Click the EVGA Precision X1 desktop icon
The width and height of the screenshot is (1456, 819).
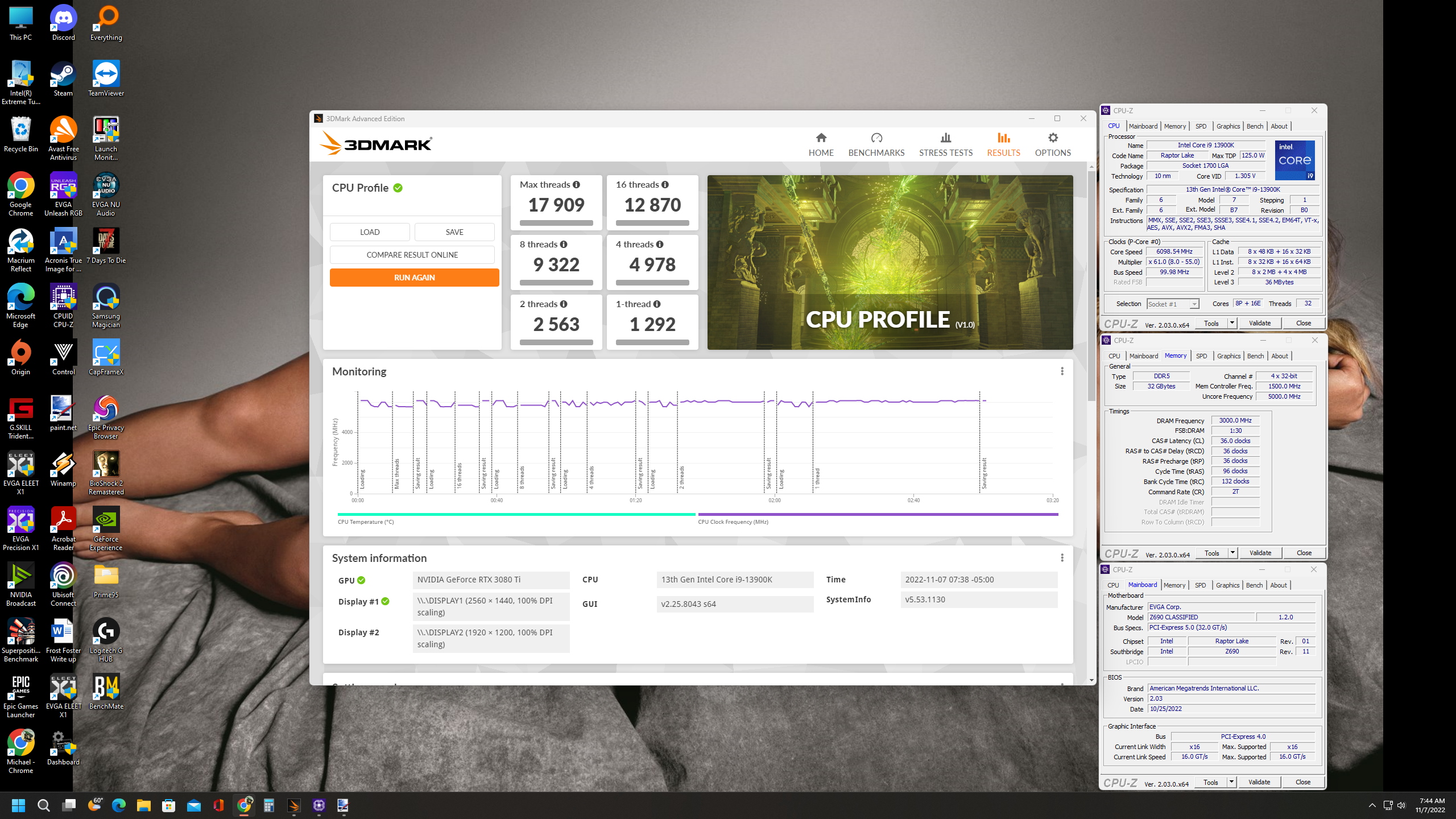[x=21, y=529]
